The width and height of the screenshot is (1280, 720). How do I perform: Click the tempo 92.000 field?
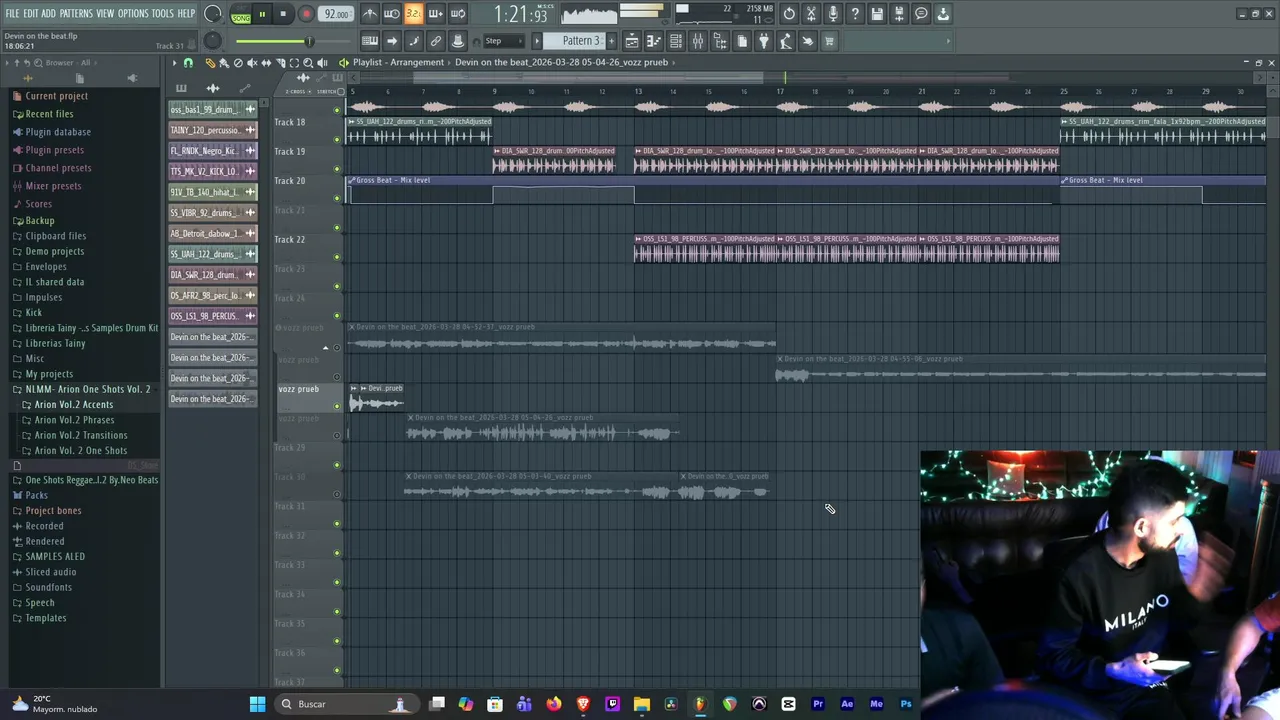(336, 14)
